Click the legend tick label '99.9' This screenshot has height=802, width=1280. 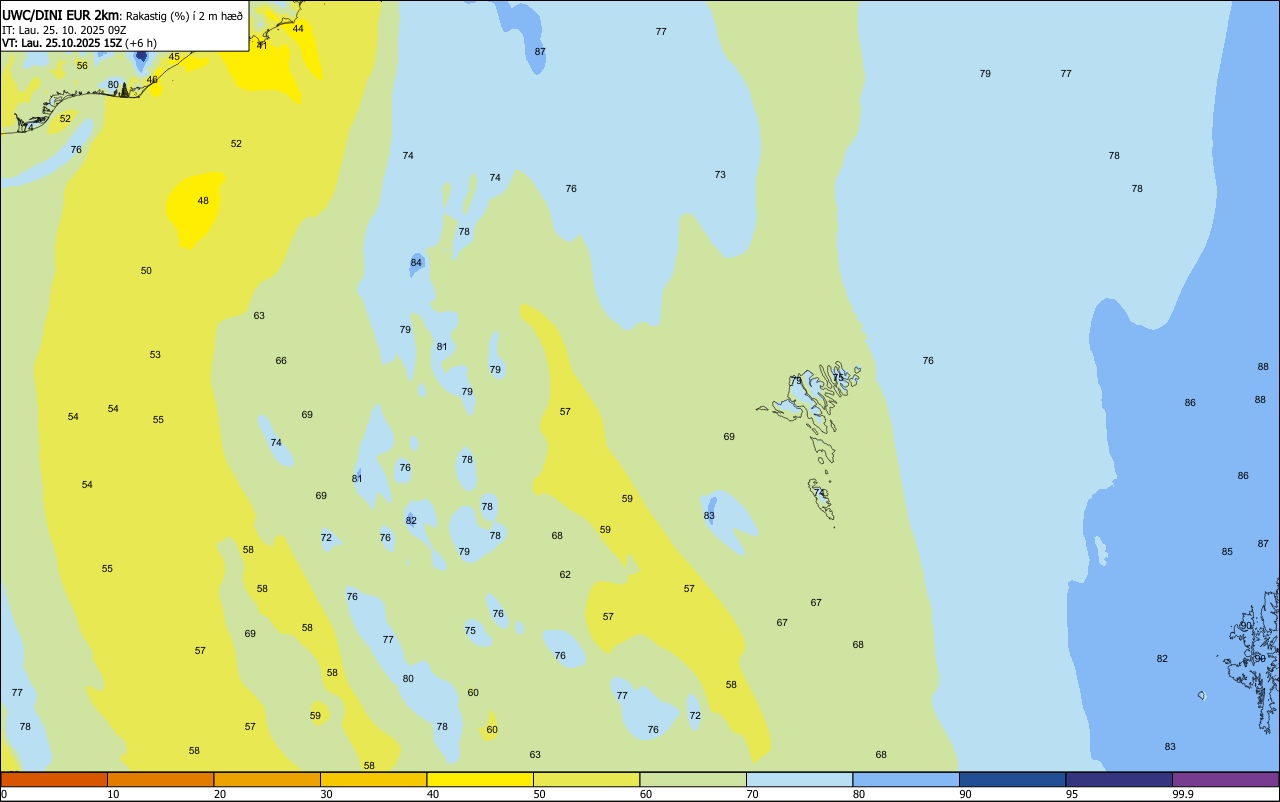click(x=1182, y=794)
